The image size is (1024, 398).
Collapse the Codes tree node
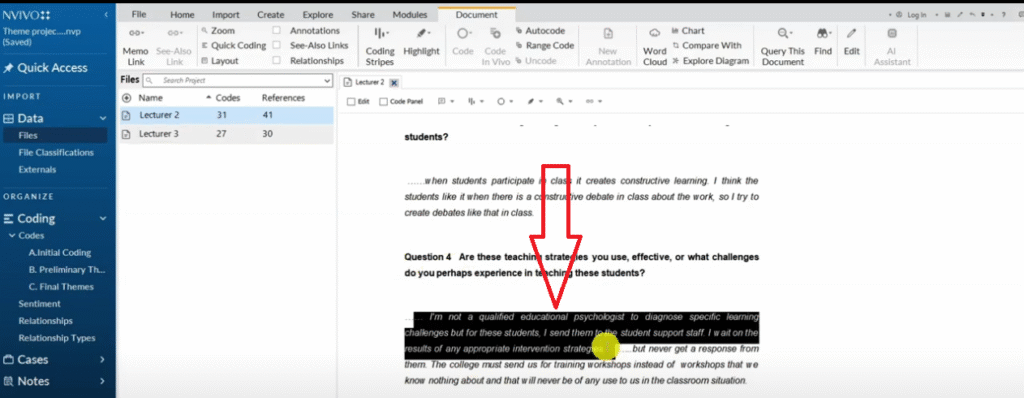click(12, 236)
